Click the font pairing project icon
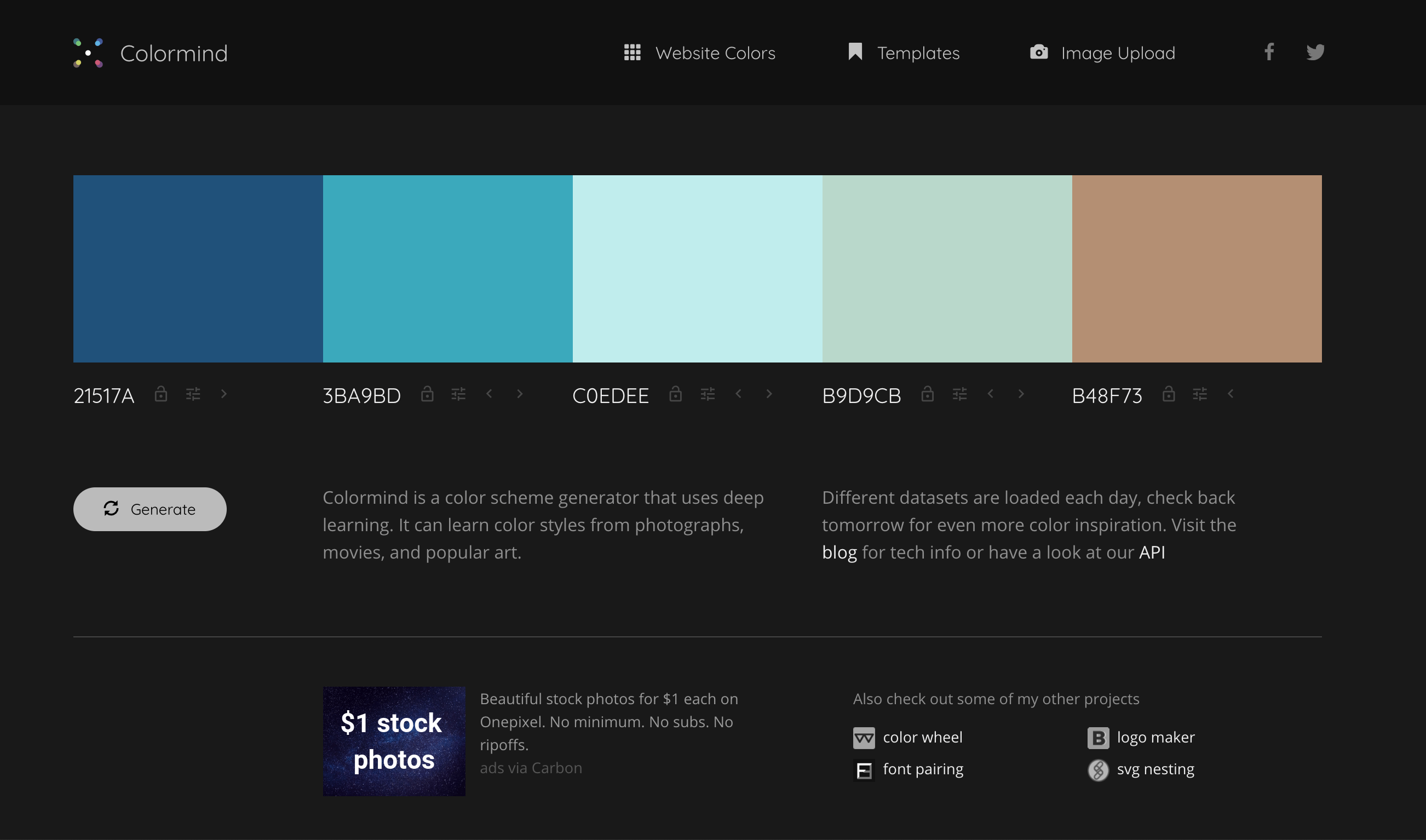1426x840 pixels. pos(864,770)
